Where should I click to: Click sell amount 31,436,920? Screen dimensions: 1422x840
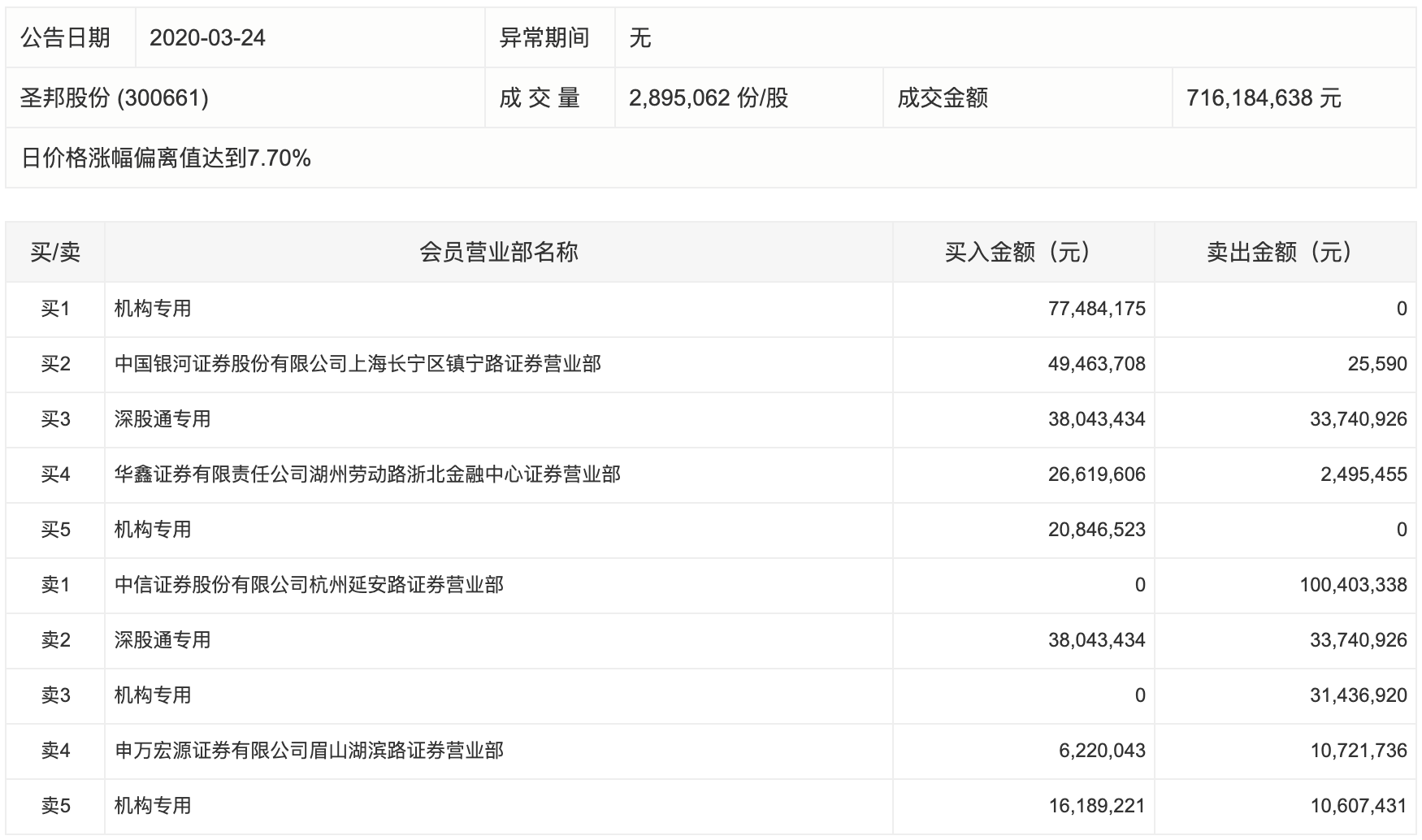(x=1359, y=695)
